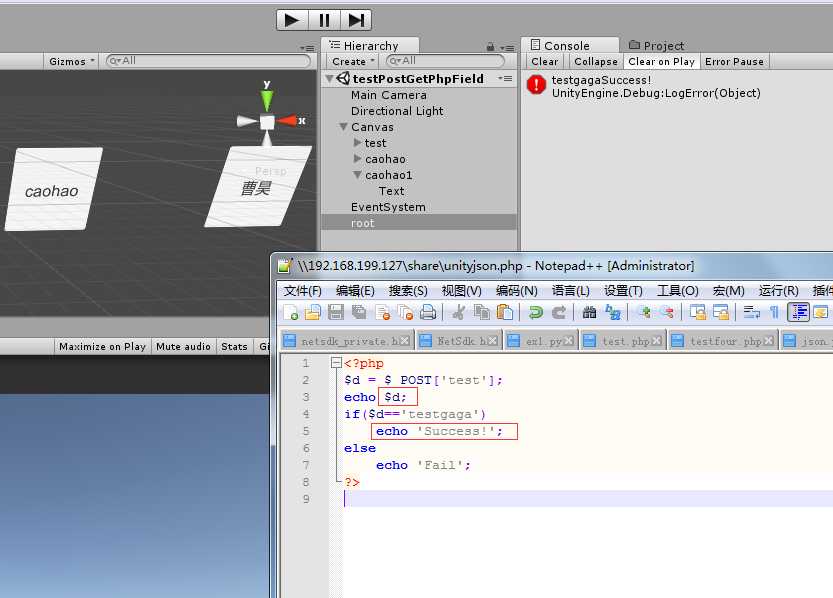Click the Cut scissors icon
The height and width of the screenshot is (598, 833).
point(458,312)
